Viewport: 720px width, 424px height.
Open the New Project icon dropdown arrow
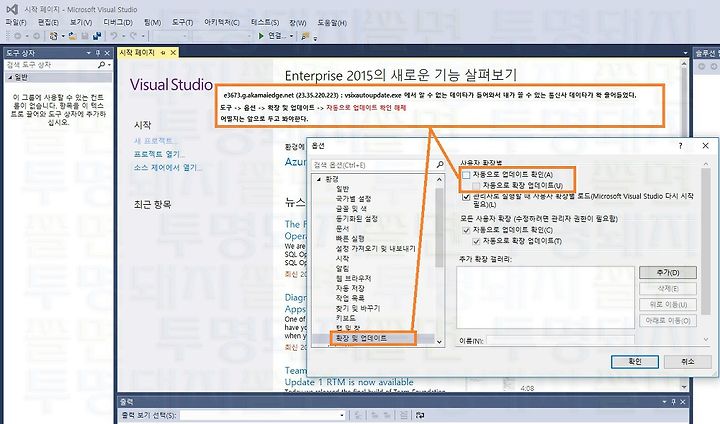coord(63,36)
